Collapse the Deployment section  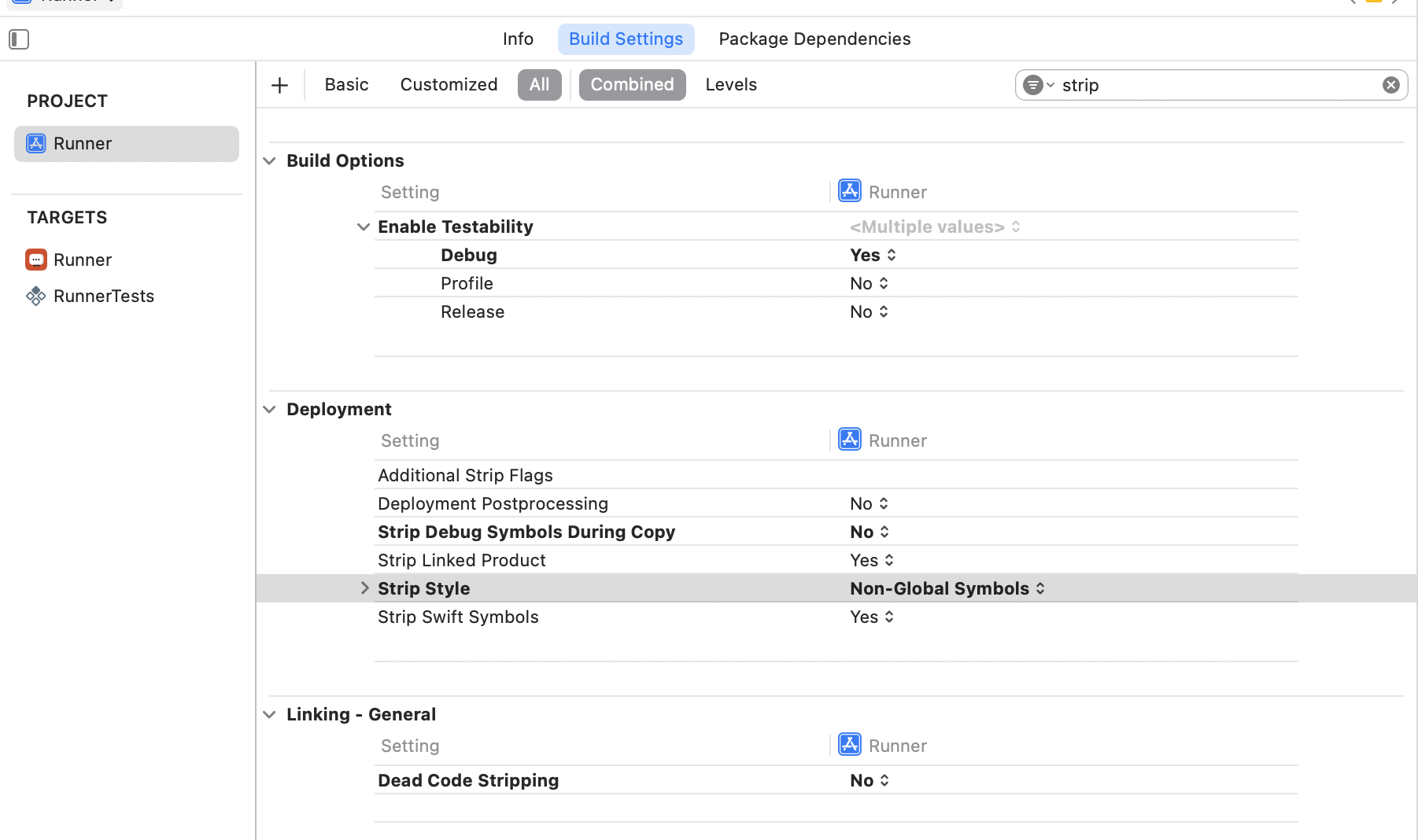coord(269,410)
